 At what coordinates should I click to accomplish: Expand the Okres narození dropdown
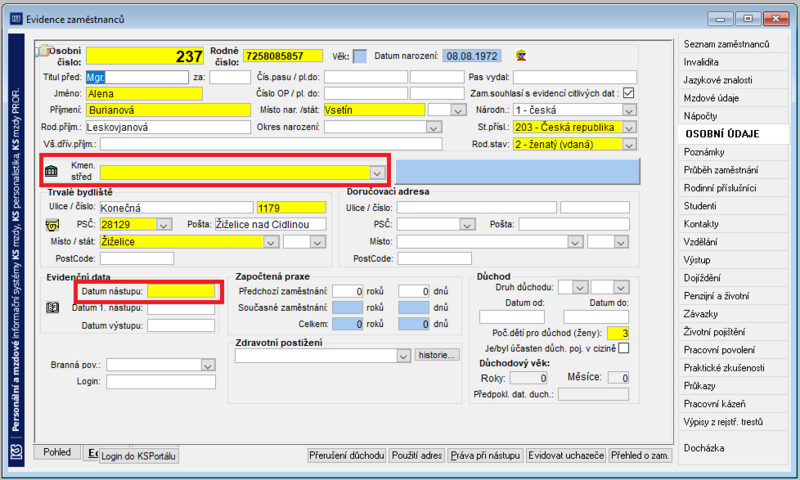click(434, 128)
